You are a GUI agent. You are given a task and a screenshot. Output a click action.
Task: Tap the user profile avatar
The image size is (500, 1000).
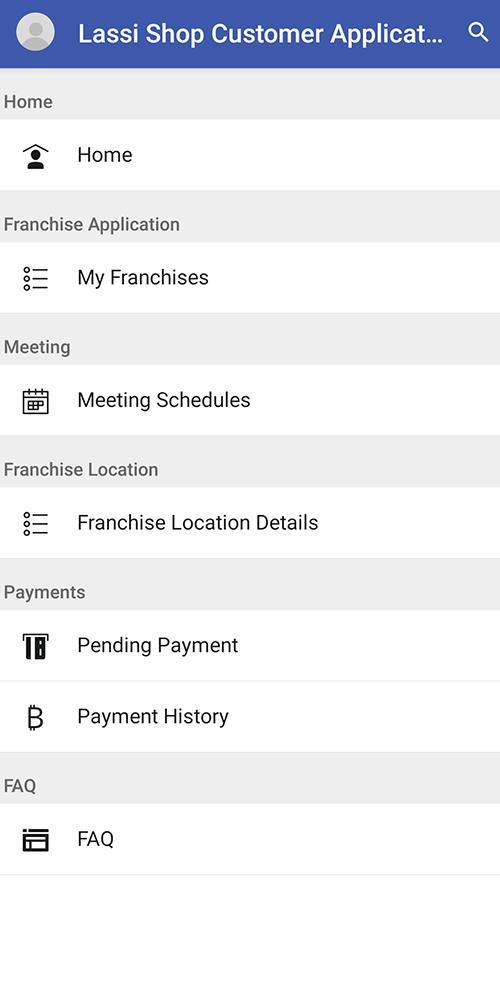tap(35, 32)
